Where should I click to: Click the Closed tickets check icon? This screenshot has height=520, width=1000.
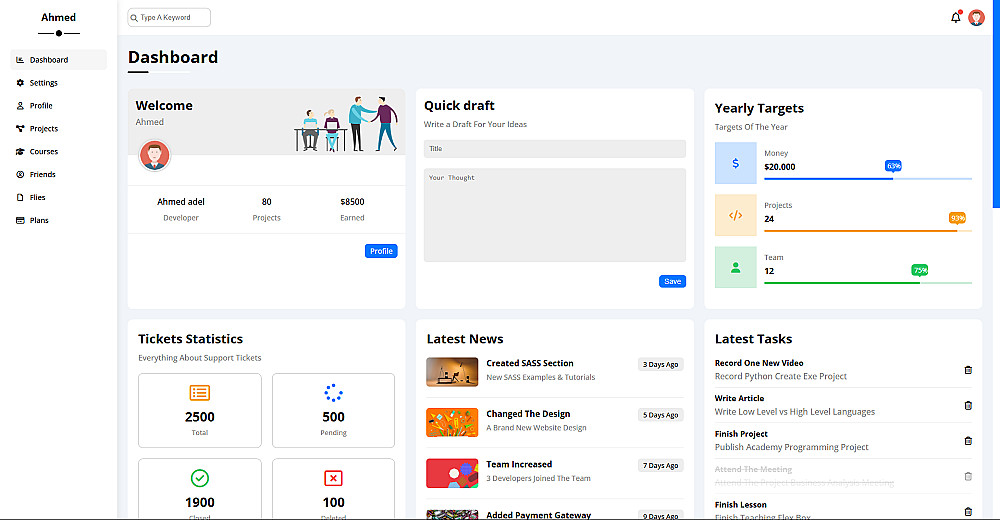point(200,478)
